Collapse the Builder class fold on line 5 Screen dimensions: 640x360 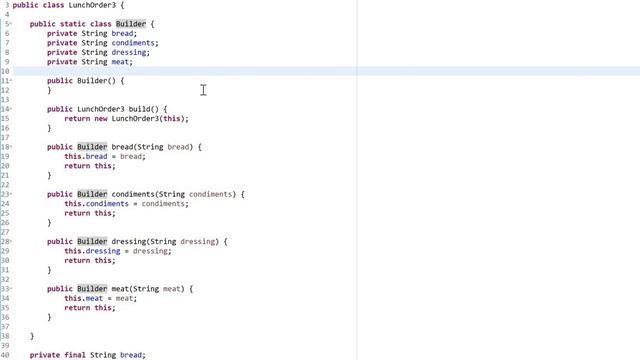[11, 24]
